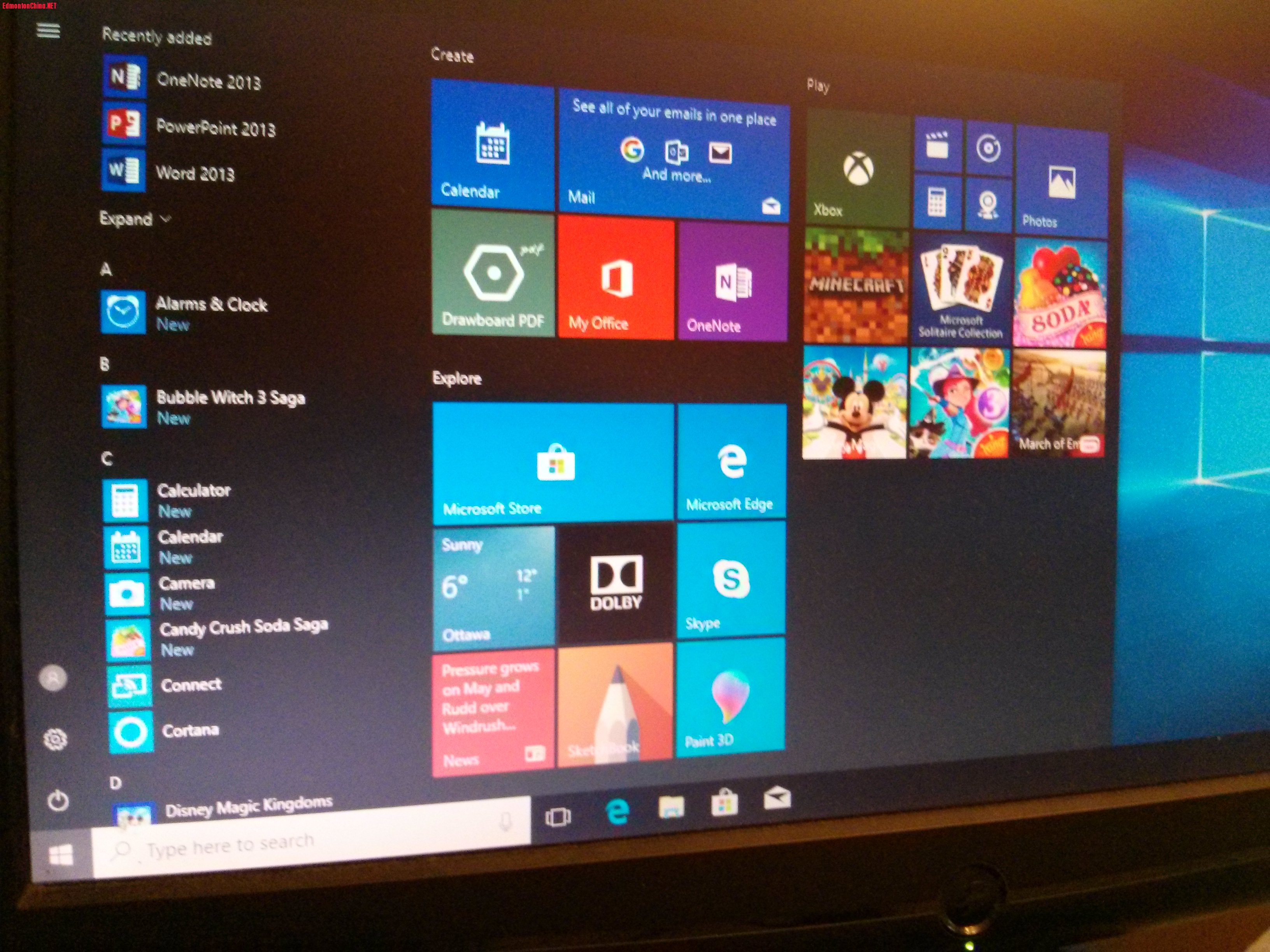Open the Minecraft tile
This screenshot has height=952, width=1270.
tap(857, 285)
